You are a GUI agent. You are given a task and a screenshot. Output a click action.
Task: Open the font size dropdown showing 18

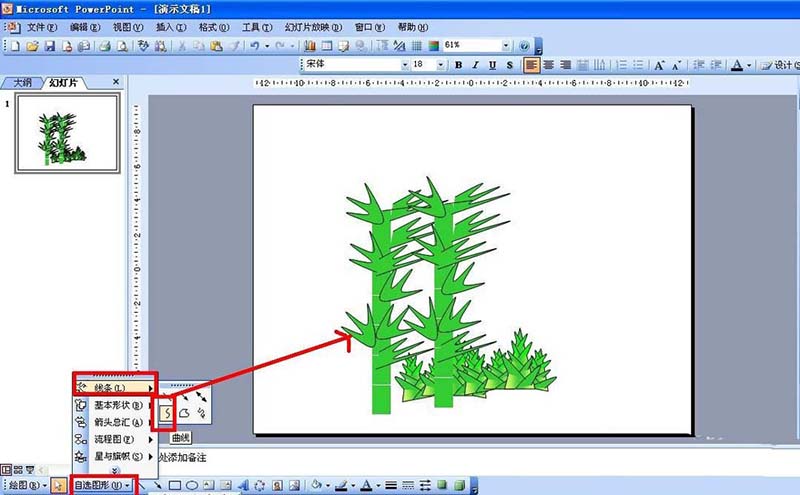(441, 65)
